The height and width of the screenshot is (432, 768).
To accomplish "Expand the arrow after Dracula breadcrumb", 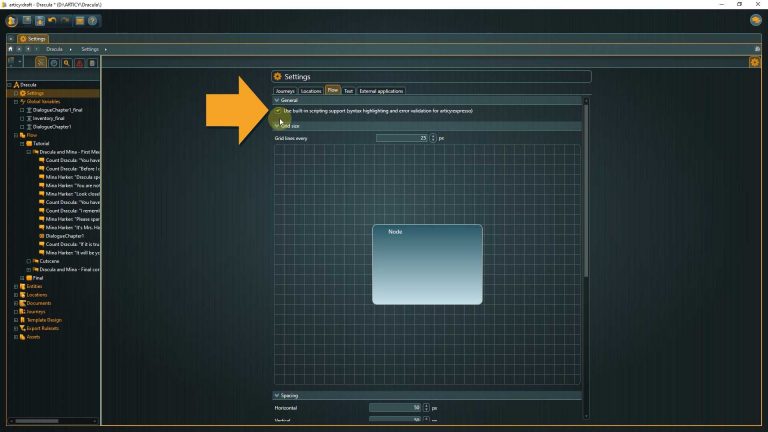I will 71,49.
